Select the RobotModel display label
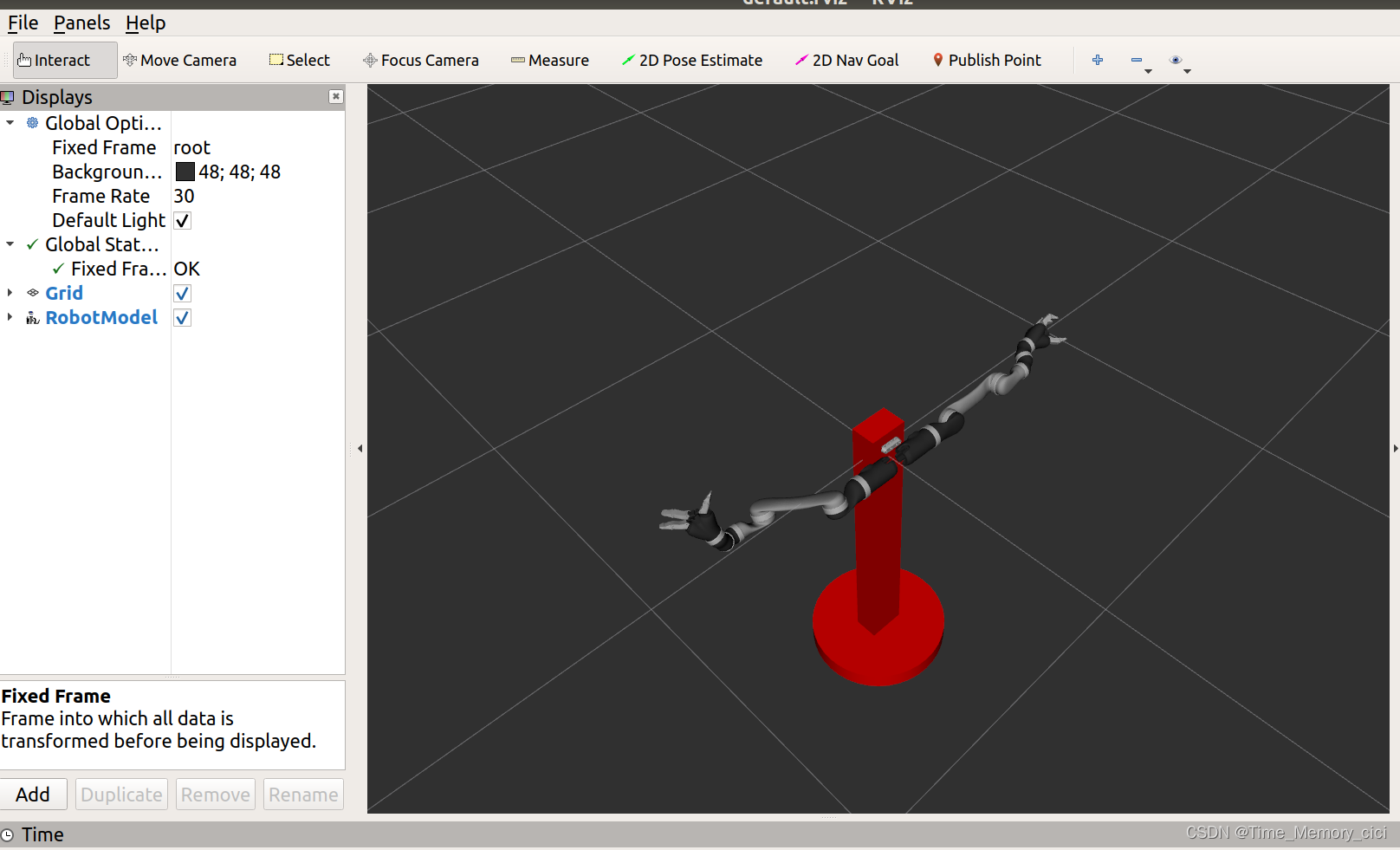Screen dimensions: 1400x850 tap(101, 317)
